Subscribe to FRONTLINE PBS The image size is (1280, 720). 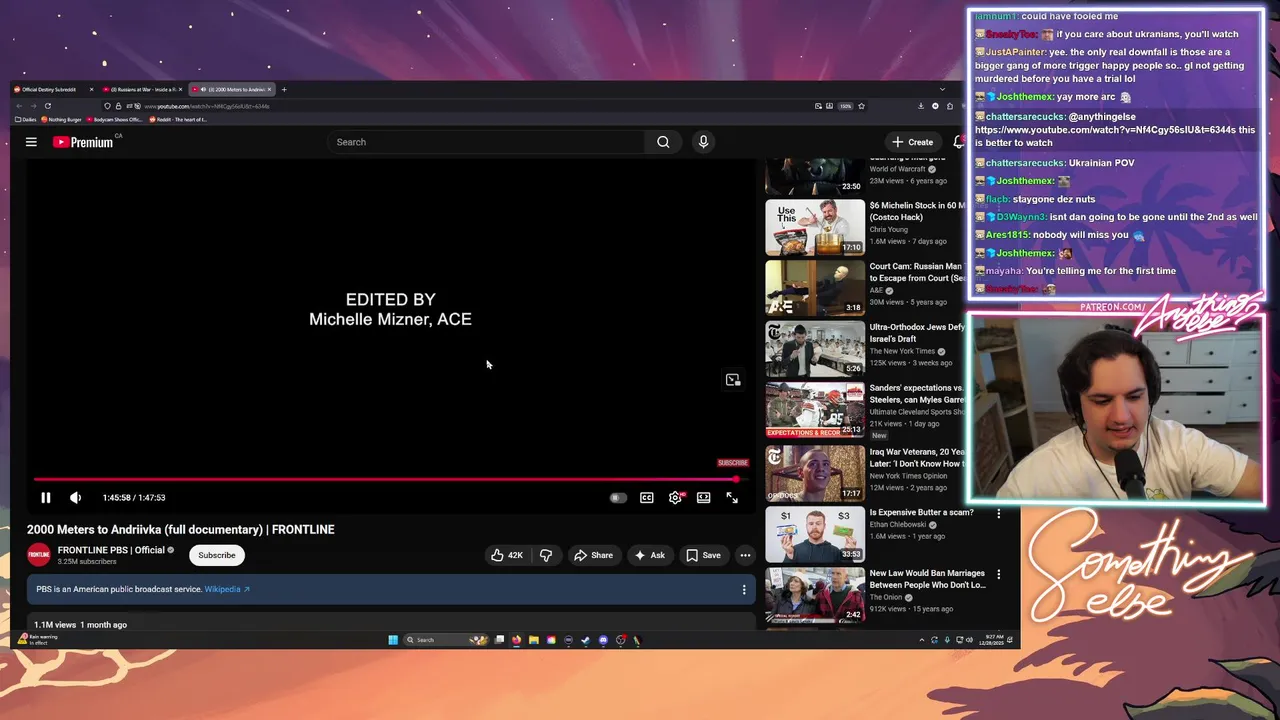click(216, 555)
